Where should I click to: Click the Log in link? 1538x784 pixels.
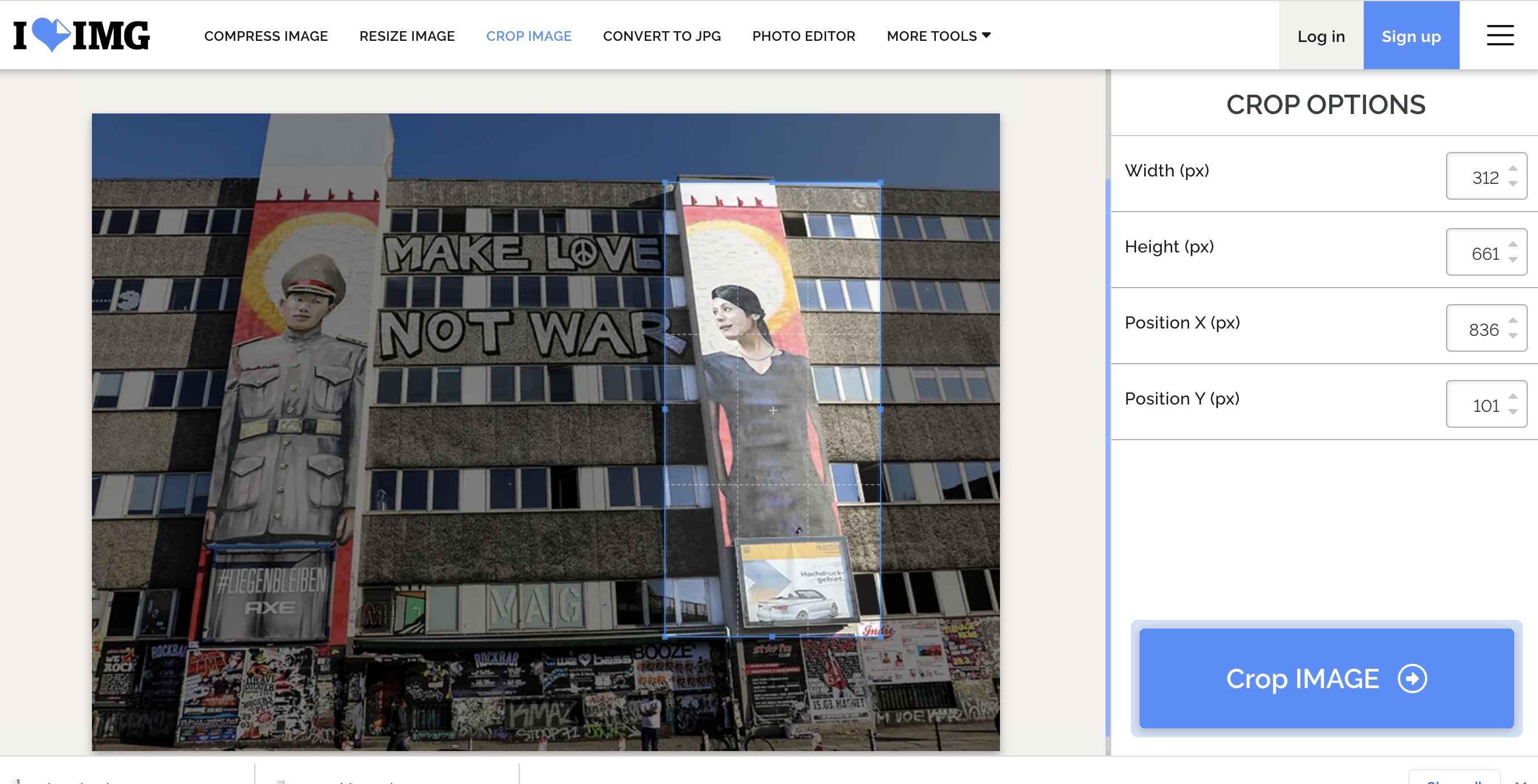[x=1321, y=36]
